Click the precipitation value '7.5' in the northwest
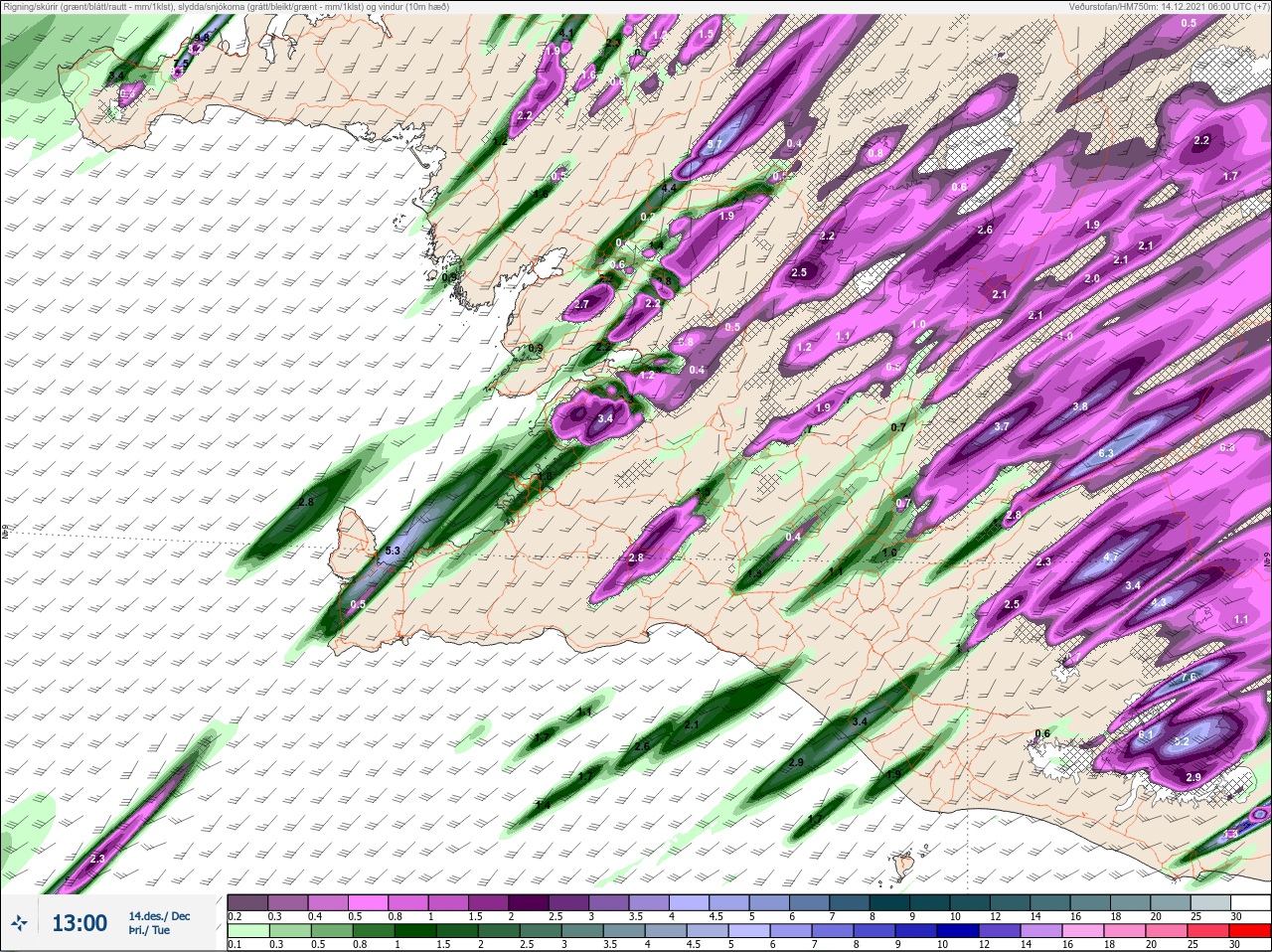This screenshot has height=952, width=1272. pyautogui.click(x=180, y=64)
